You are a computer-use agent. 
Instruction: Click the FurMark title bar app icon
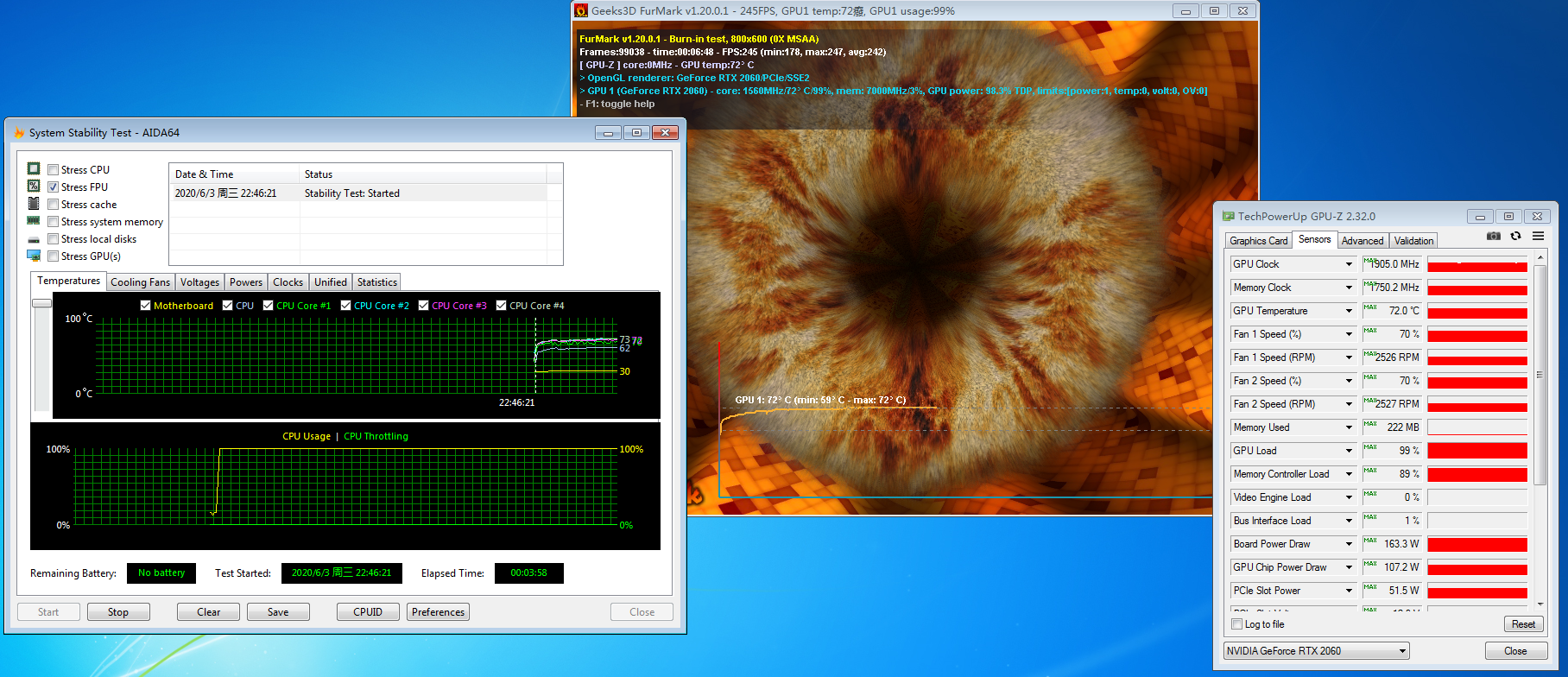click(581, 11)
